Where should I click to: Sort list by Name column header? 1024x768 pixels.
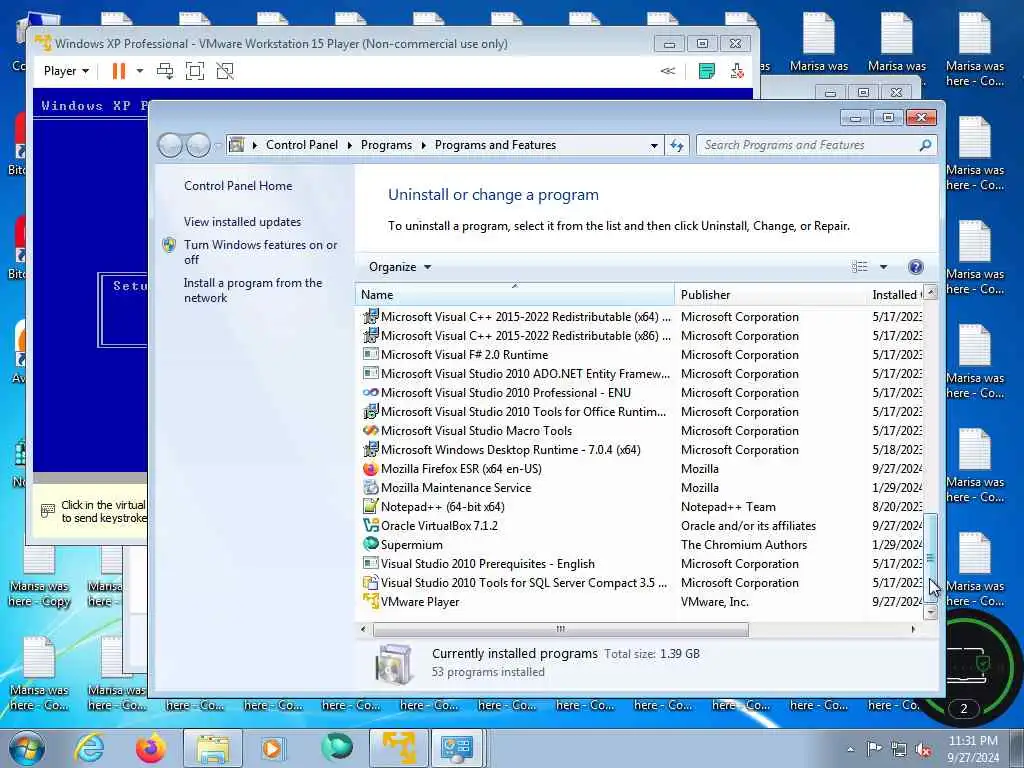click(515, 295)
